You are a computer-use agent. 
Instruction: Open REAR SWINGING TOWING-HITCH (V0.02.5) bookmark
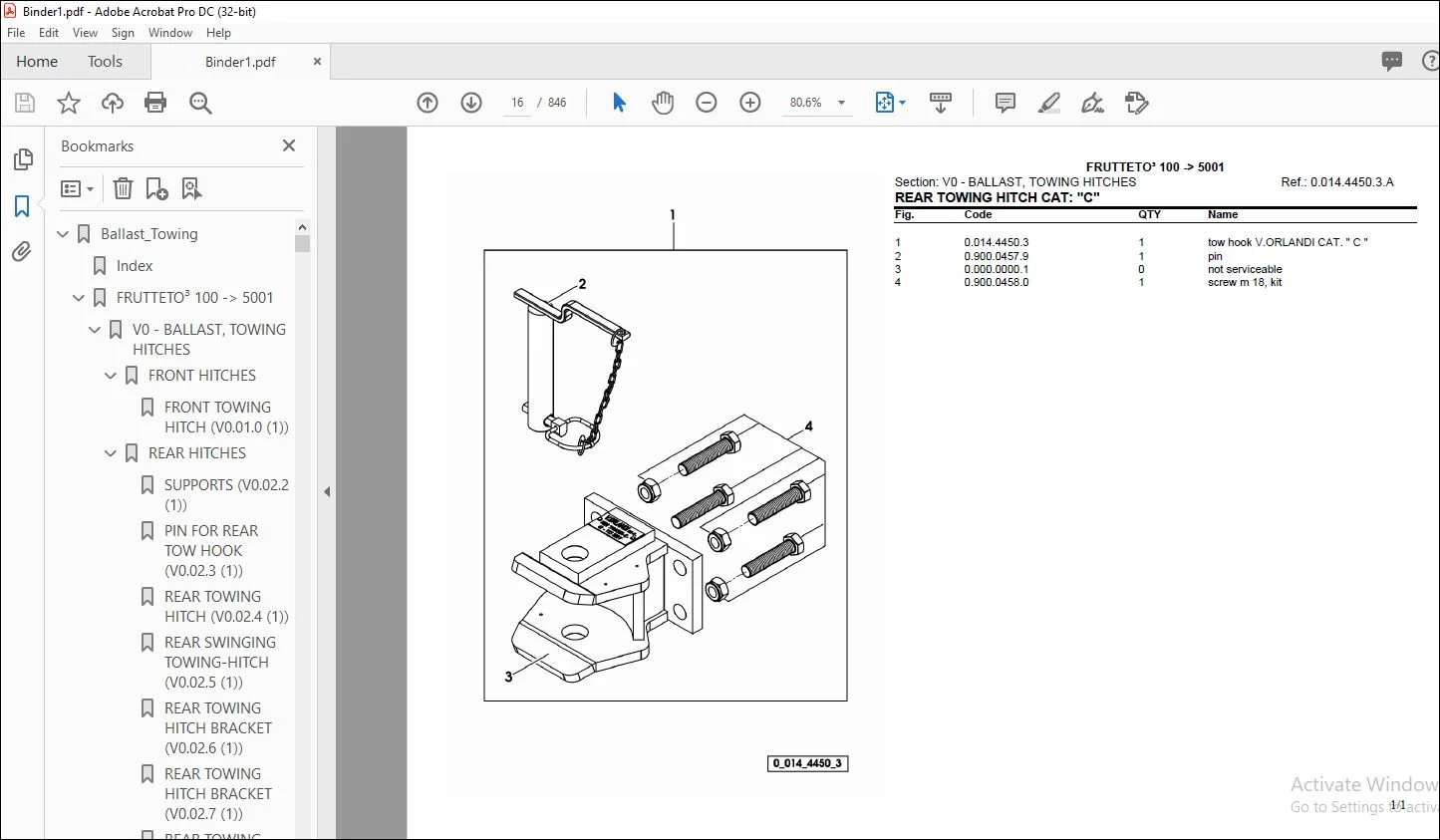pos(220,663)
